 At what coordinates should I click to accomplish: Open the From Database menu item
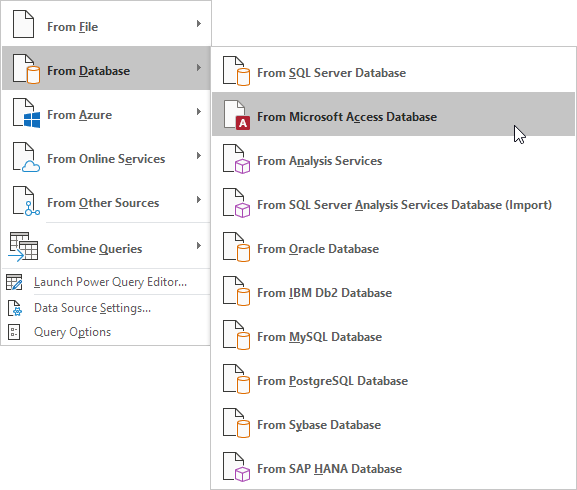coord(106,68)
